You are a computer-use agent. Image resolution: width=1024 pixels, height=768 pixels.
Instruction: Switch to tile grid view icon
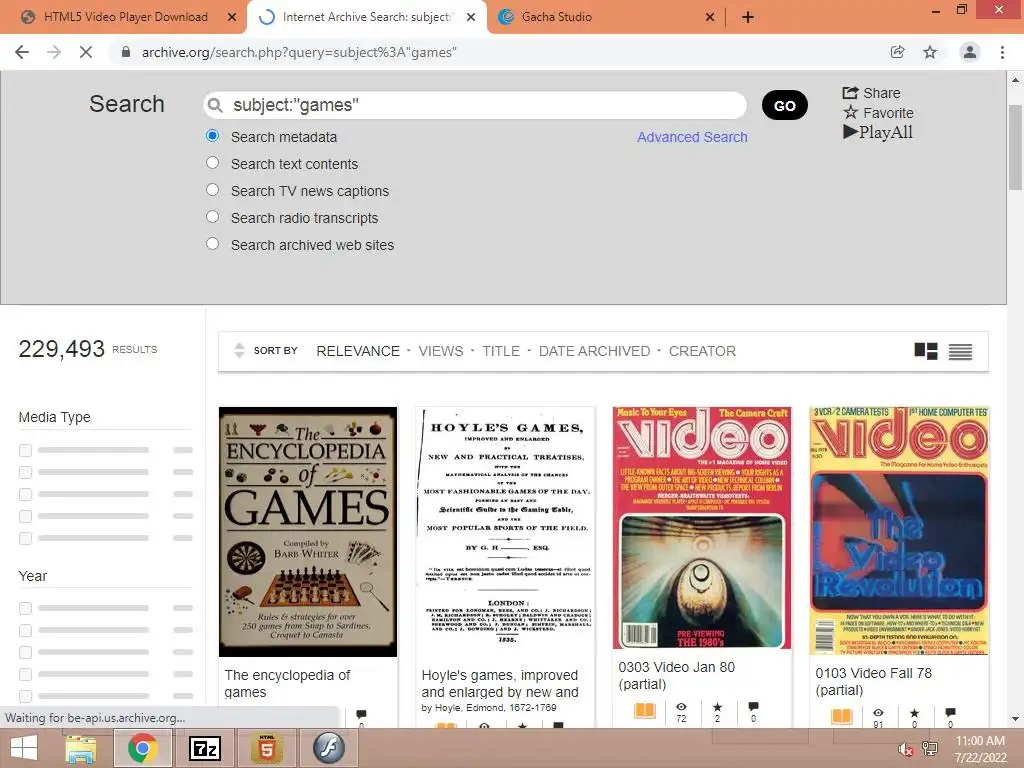(x=926, y=351)
